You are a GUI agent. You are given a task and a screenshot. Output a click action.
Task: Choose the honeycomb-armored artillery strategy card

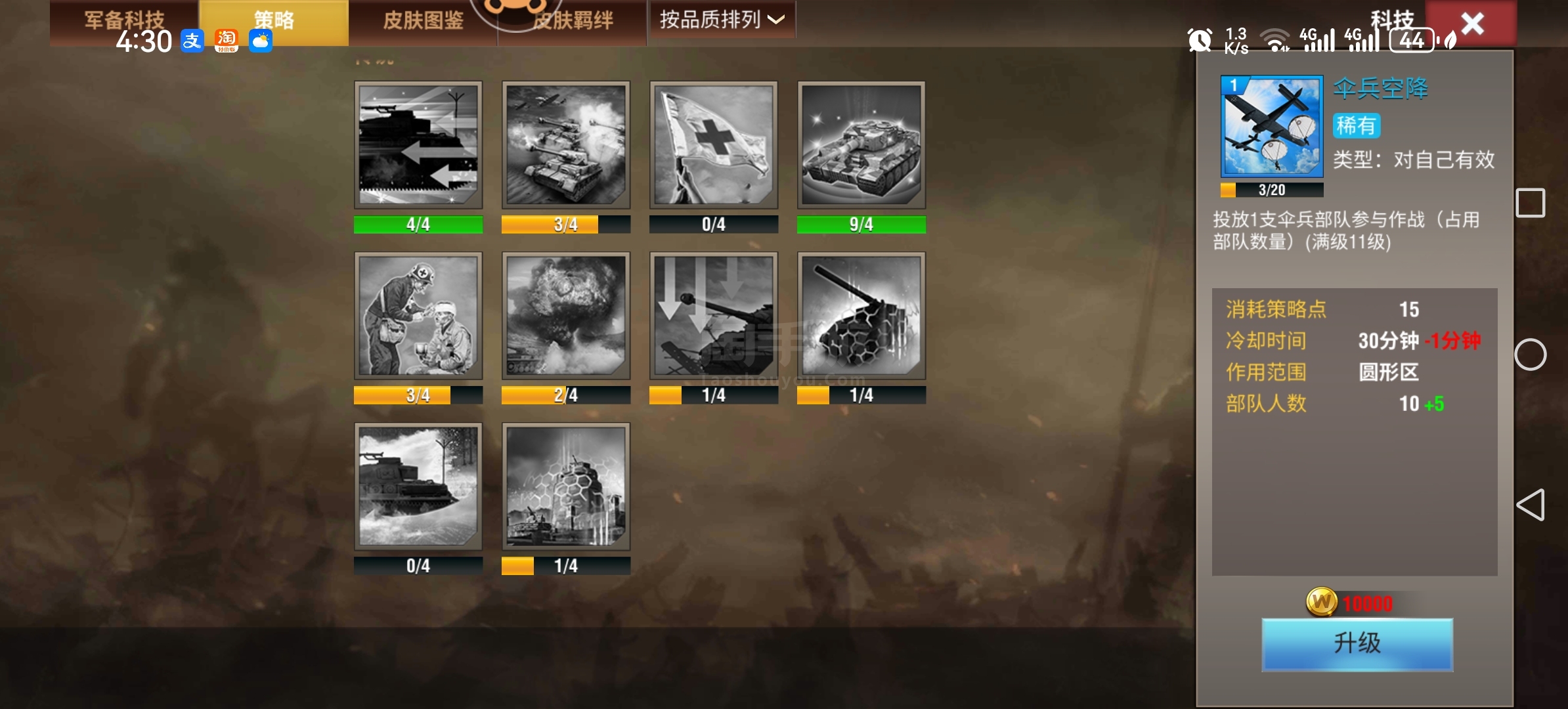[x=861, y=316]
